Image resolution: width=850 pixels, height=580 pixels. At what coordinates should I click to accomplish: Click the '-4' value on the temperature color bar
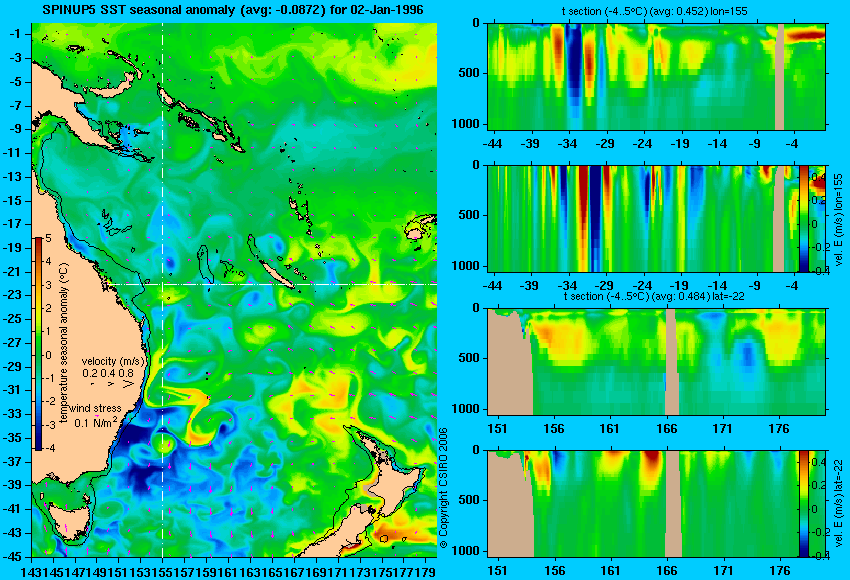coord(48,448)
